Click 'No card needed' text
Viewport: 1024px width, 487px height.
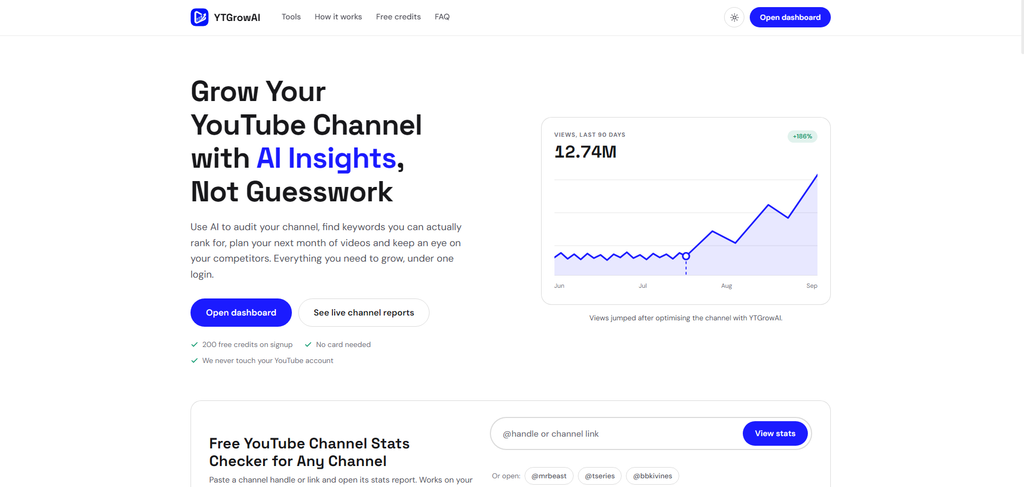(344, 344)
